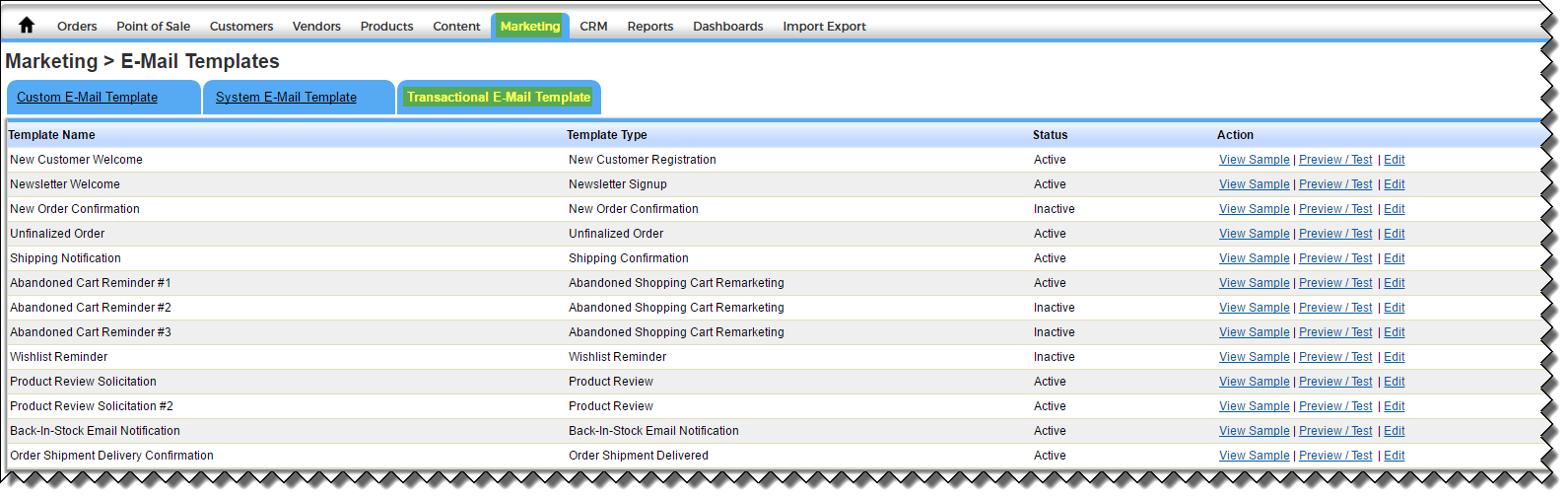Open the Point of Sale menu
The height and width of the screenshot is (499, 1568).
tap(154, 27)
